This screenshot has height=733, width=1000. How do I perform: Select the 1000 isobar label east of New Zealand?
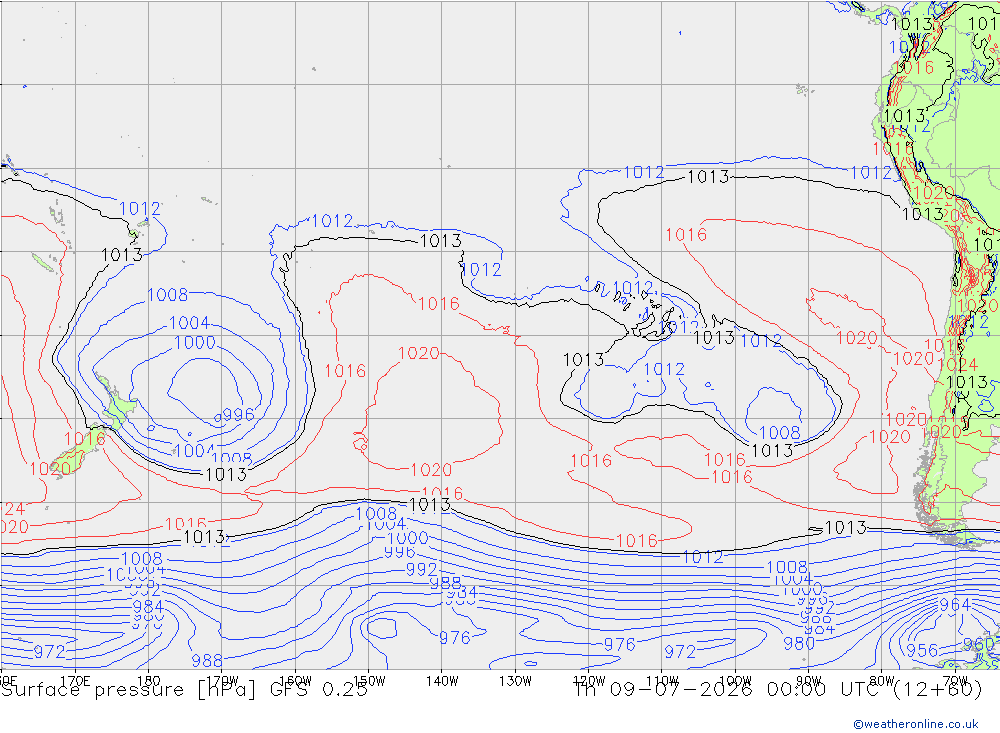pyautogui.click(x=195, y=343)
